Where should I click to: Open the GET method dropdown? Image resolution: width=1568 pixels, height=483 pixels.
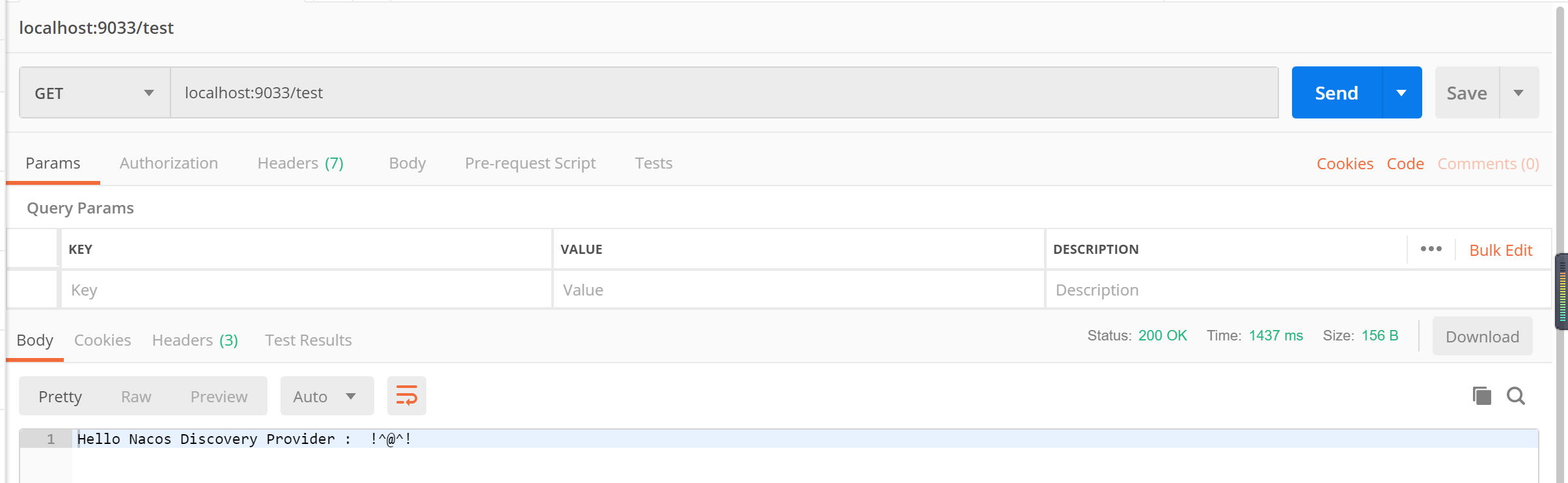point(95,93)
